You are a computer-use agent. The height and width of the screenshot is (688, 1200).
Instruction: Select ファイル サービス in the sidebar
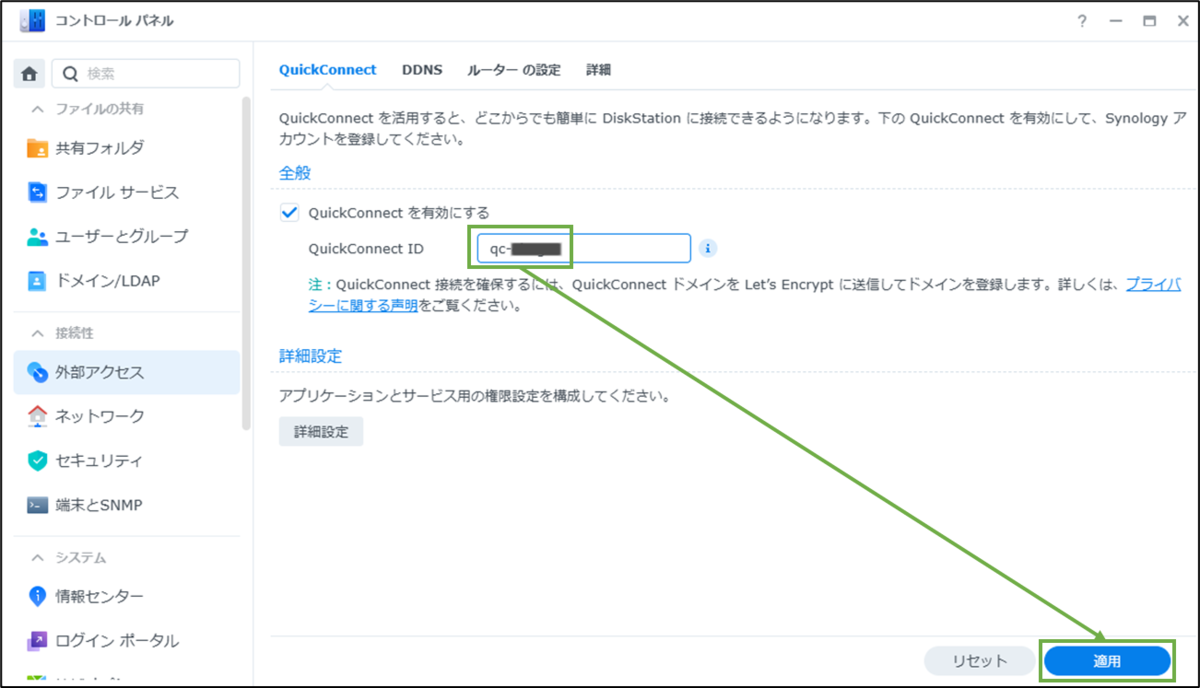127,192
